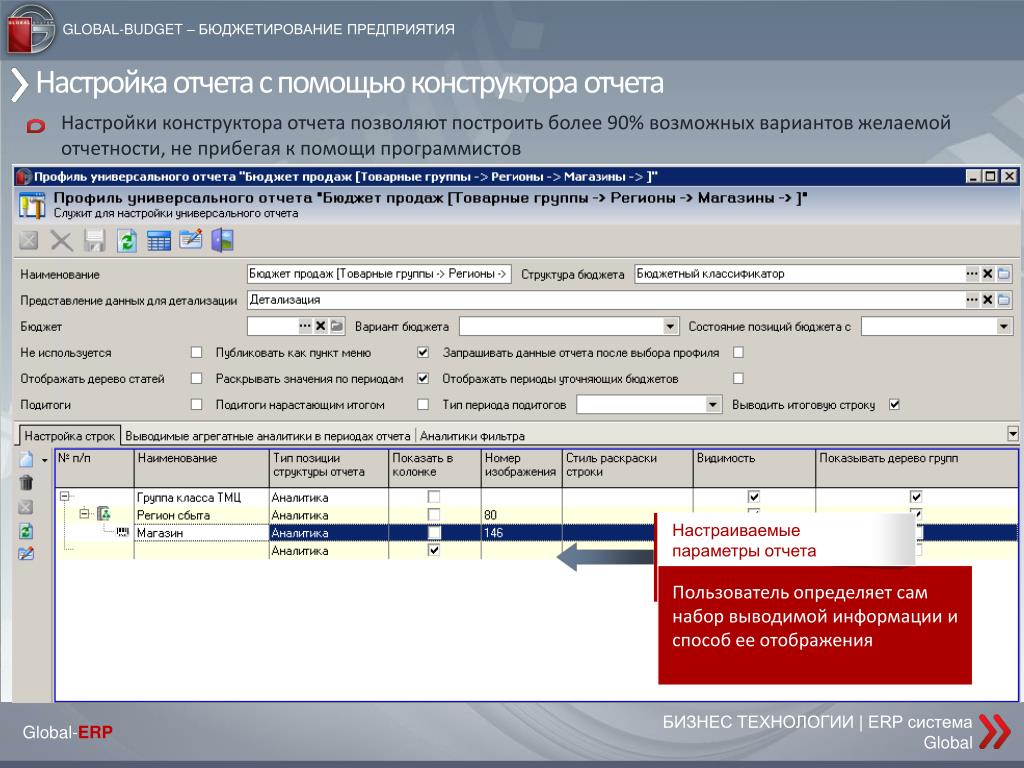1024x768 pixels.
Task: Click ellipsis button in Представление данных field
Action: [972, 300]
